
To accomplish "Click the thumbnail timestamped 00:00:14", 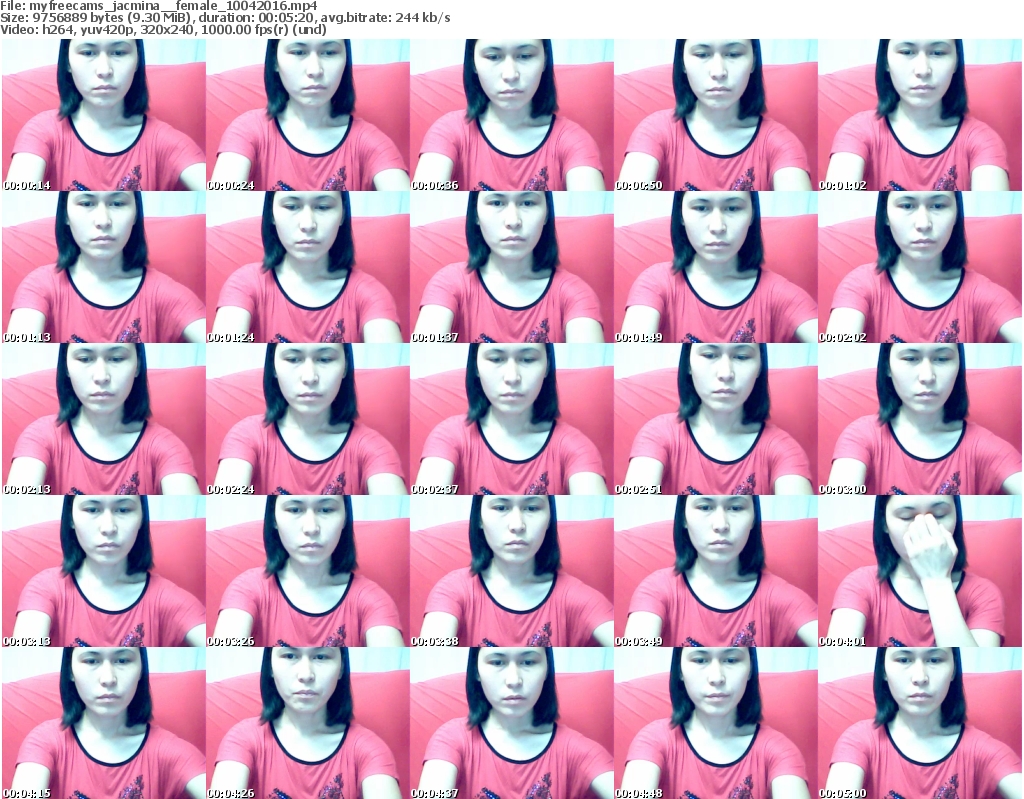I will [x=103, y=115].
